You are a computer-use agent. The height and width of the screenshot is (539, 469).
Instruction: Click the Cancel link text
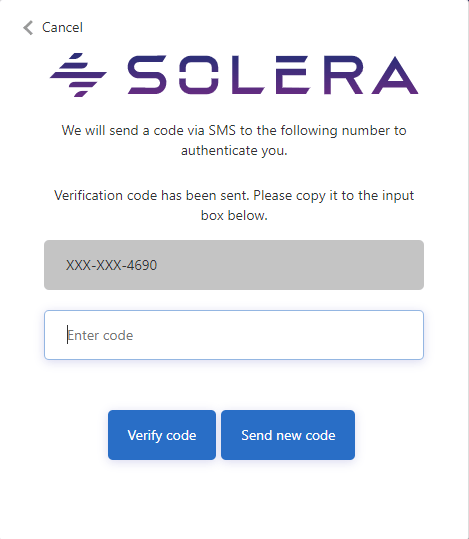pos(62,28)
